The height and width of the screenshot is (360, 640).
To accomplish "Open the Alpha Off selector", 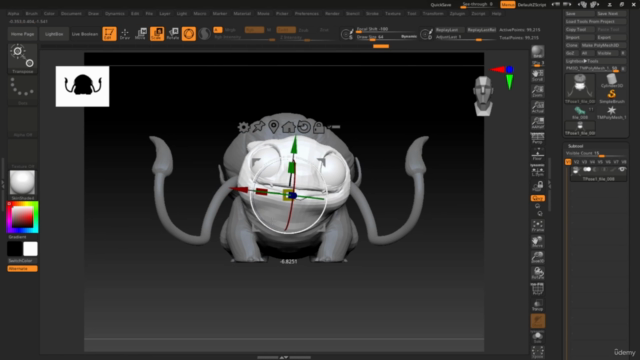I will [x=22, y=122].
